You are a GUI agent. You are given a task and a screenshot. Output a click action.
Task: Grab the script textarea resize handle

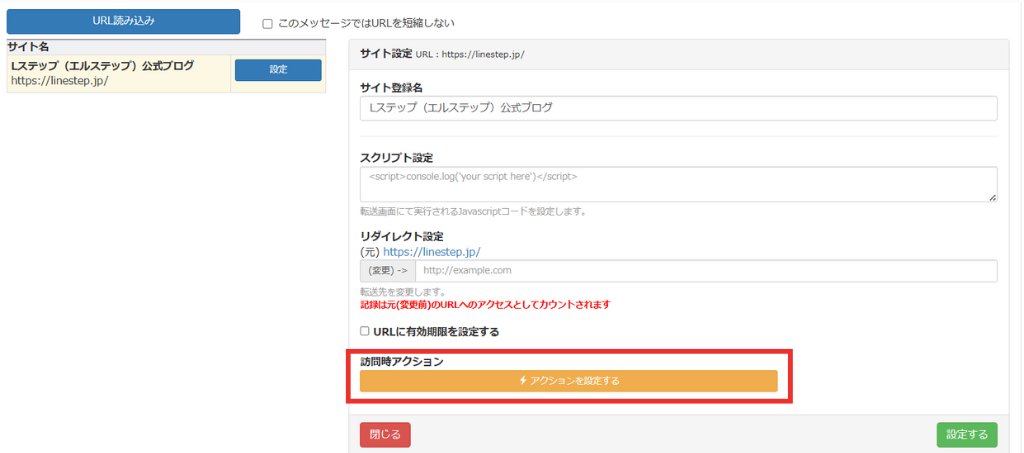click(992, 198)
